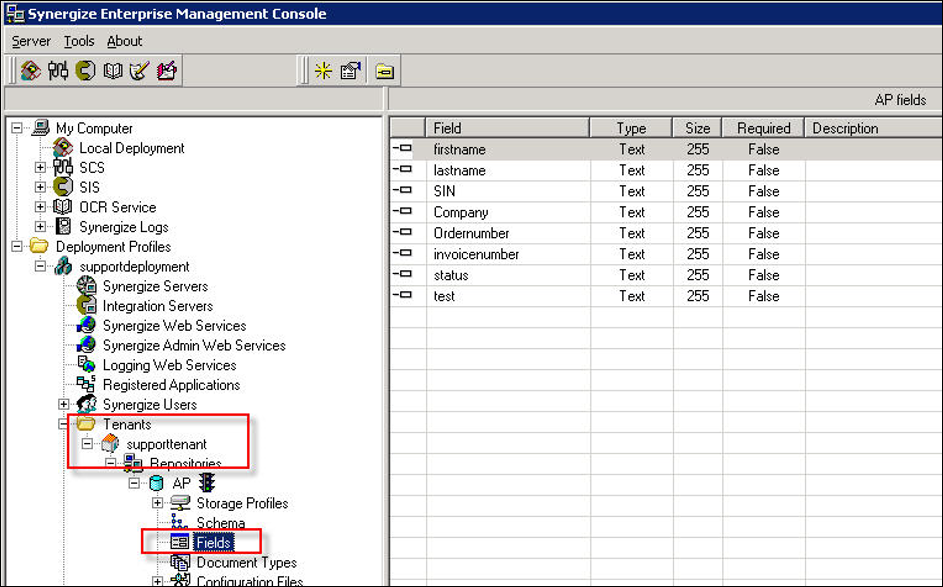Screen dimensions: 943x587
Task: Collapse the supportdeployment node
Action: point(40,266)
